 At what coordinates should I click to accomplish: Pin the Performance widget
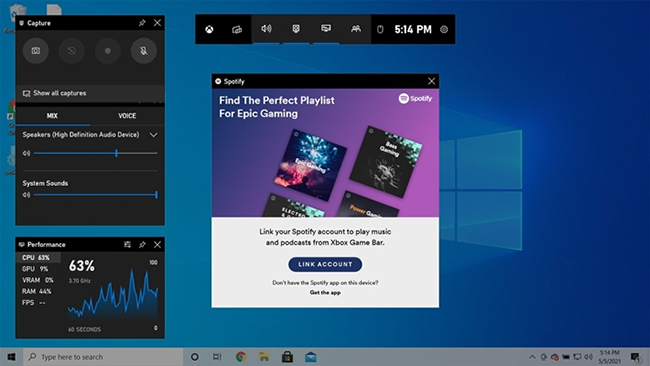point(142,245)
